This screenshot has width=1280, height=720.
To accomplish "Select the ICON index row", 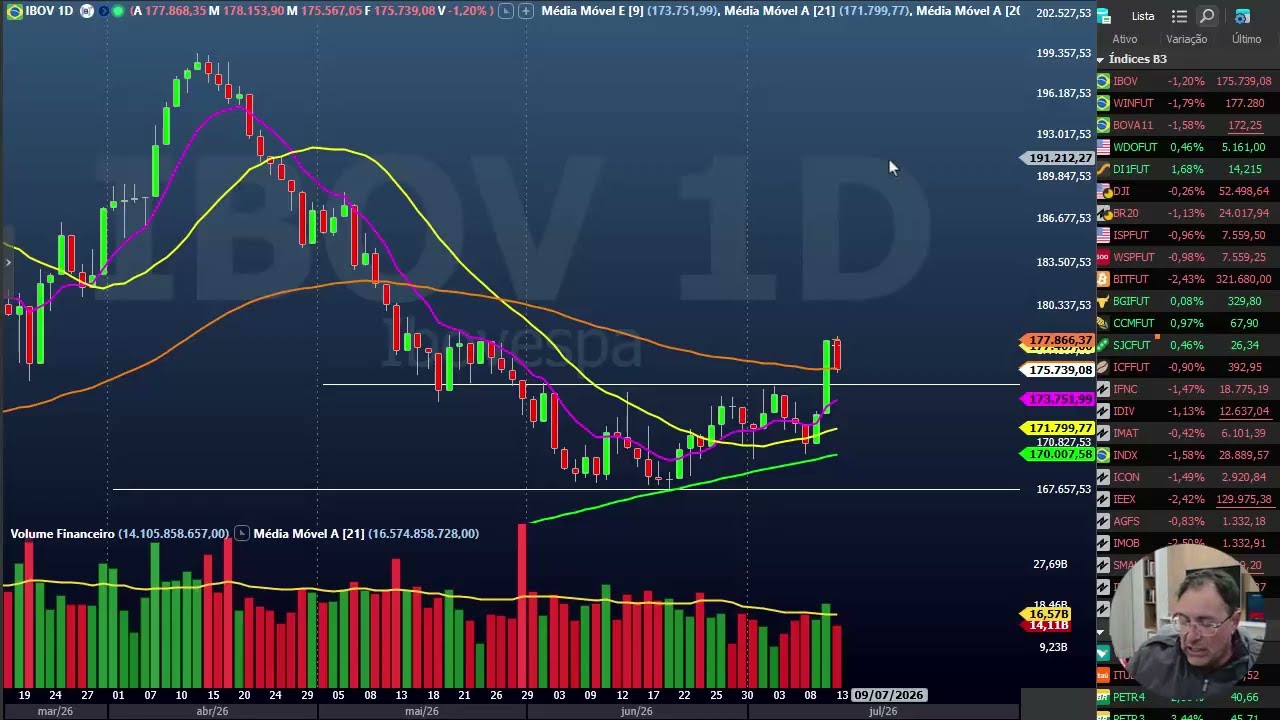I will click(1187, 477).
